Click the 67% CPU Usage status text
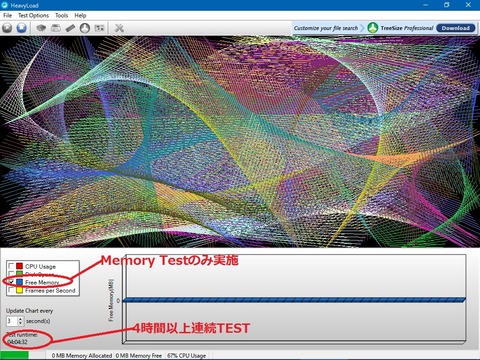The image size is (480, 360). (x=186, y=355)
